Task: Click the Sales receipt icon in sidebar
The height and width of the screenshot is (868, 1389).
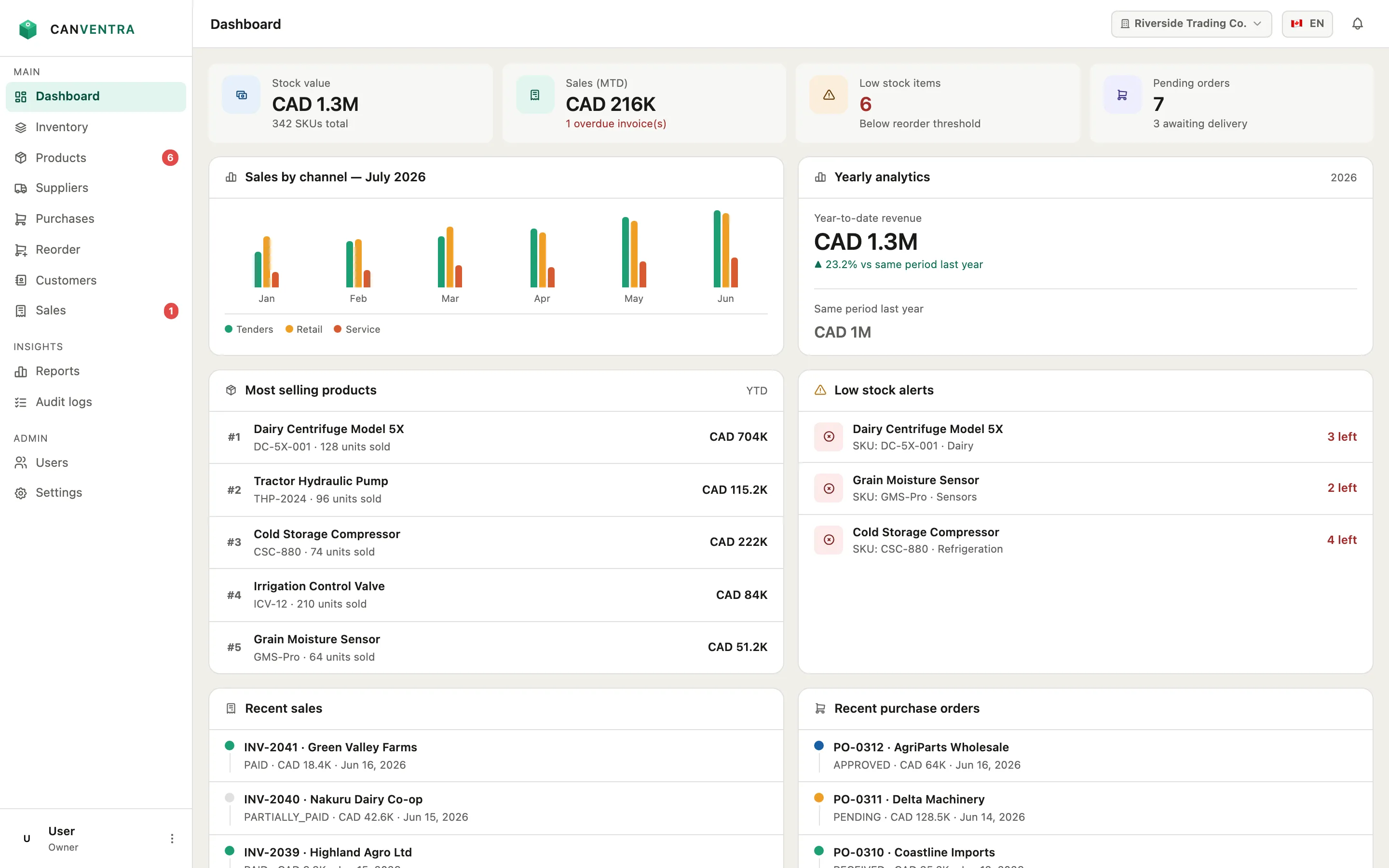Action: [21, 311]
